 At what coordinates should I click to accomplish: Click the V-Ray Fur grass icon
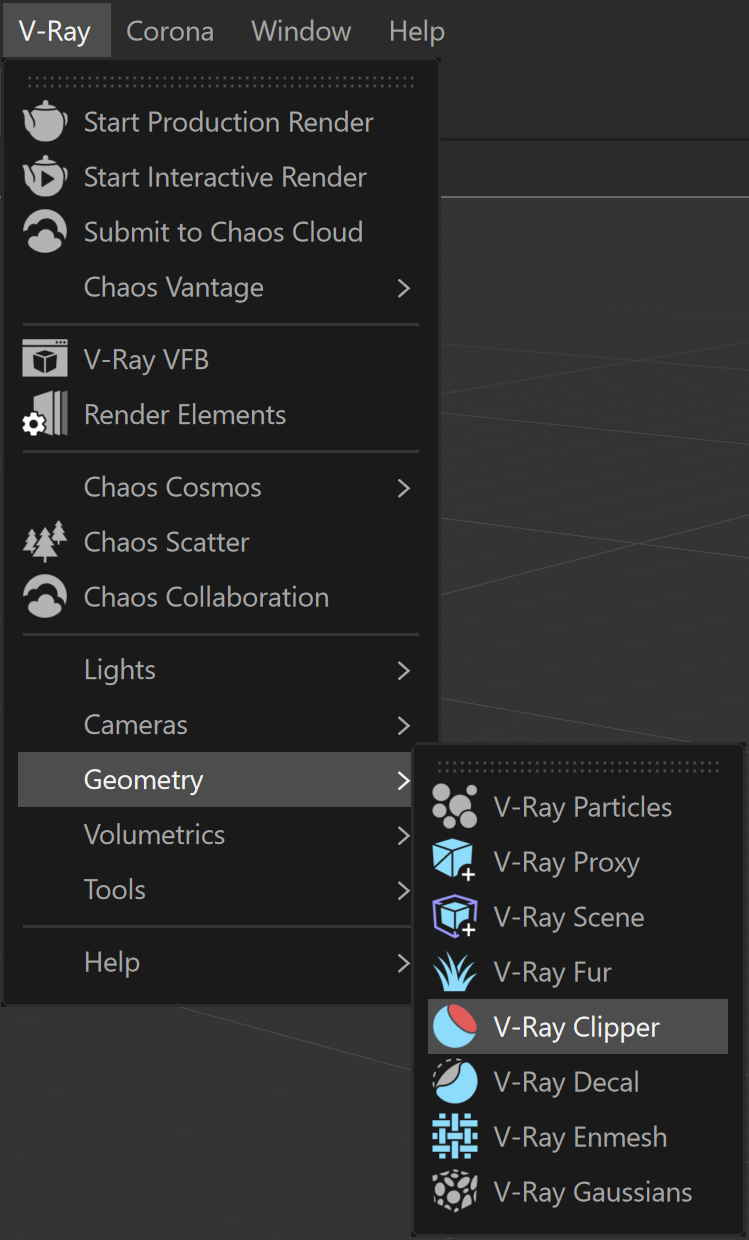[x=455, y=972]
